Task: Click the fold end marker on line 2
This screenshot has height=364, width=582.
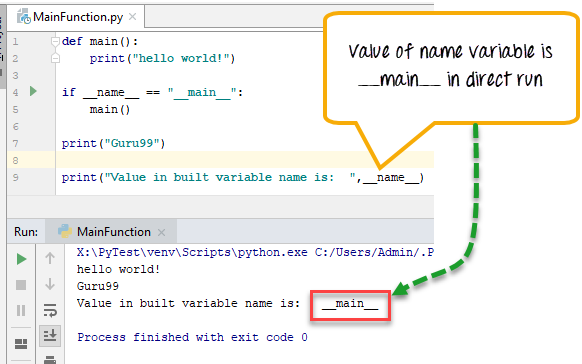Action: pos(55,58)
